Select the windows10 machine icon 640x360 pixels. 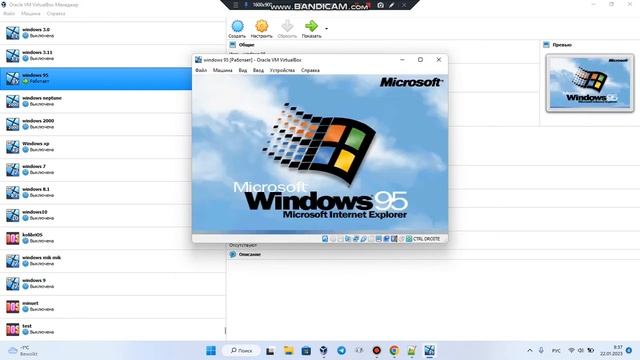13,216
